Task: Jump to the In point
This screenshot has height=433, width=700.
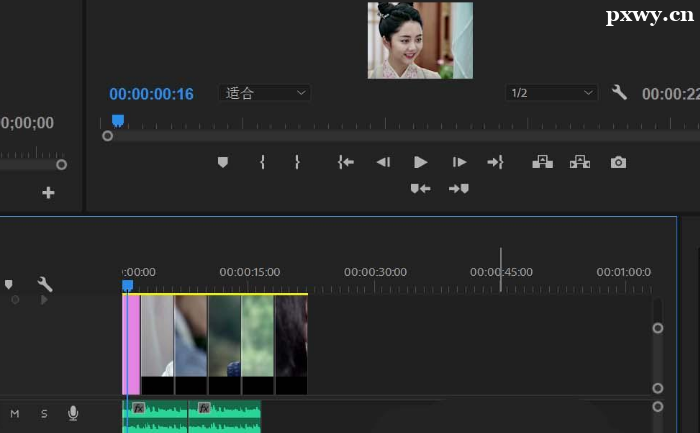Action: click(x=346, y=162)
